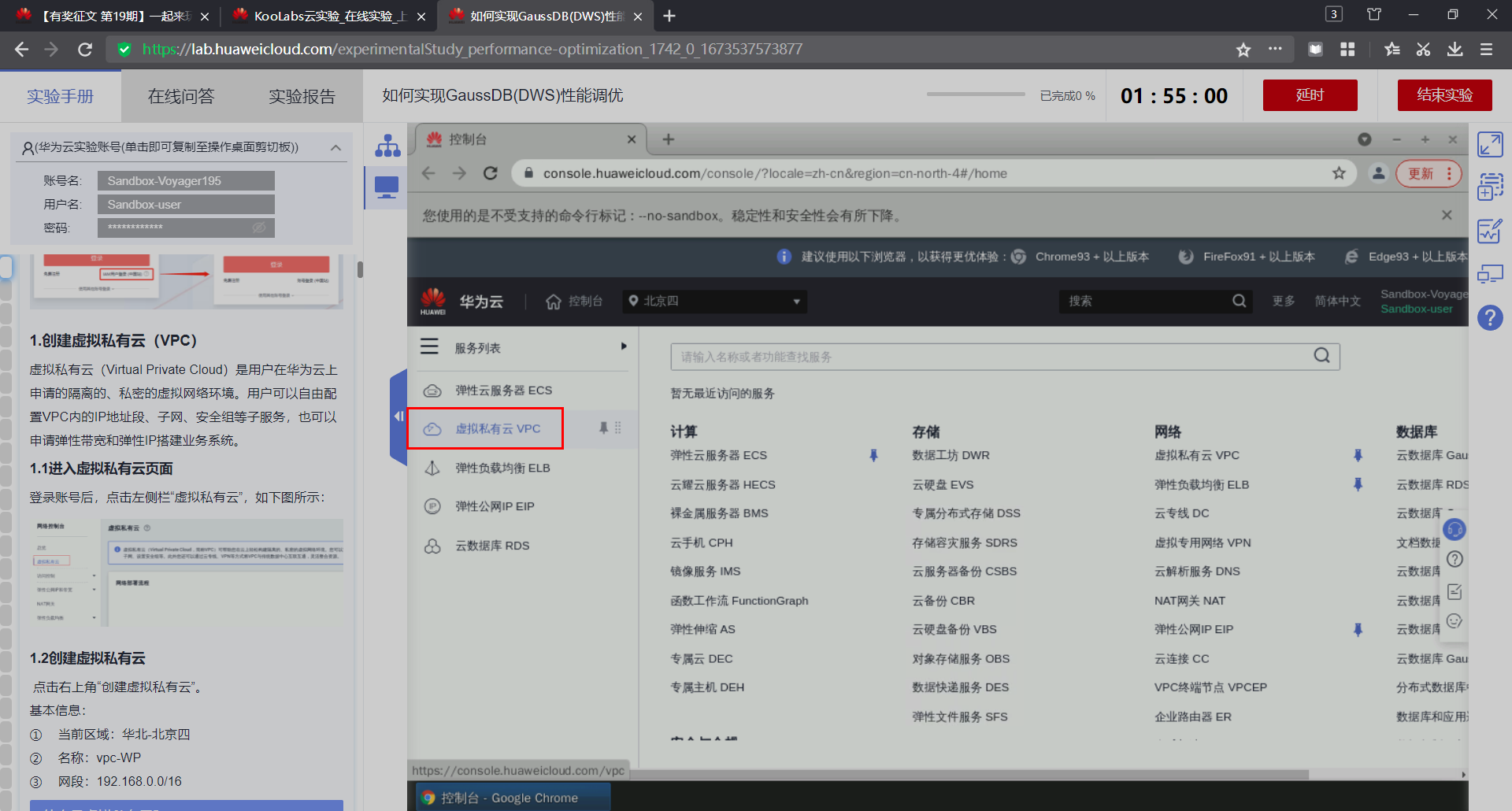Open the help question mark icon
The height and width of the screenshot is (811, 1512).
[1490, 318]
